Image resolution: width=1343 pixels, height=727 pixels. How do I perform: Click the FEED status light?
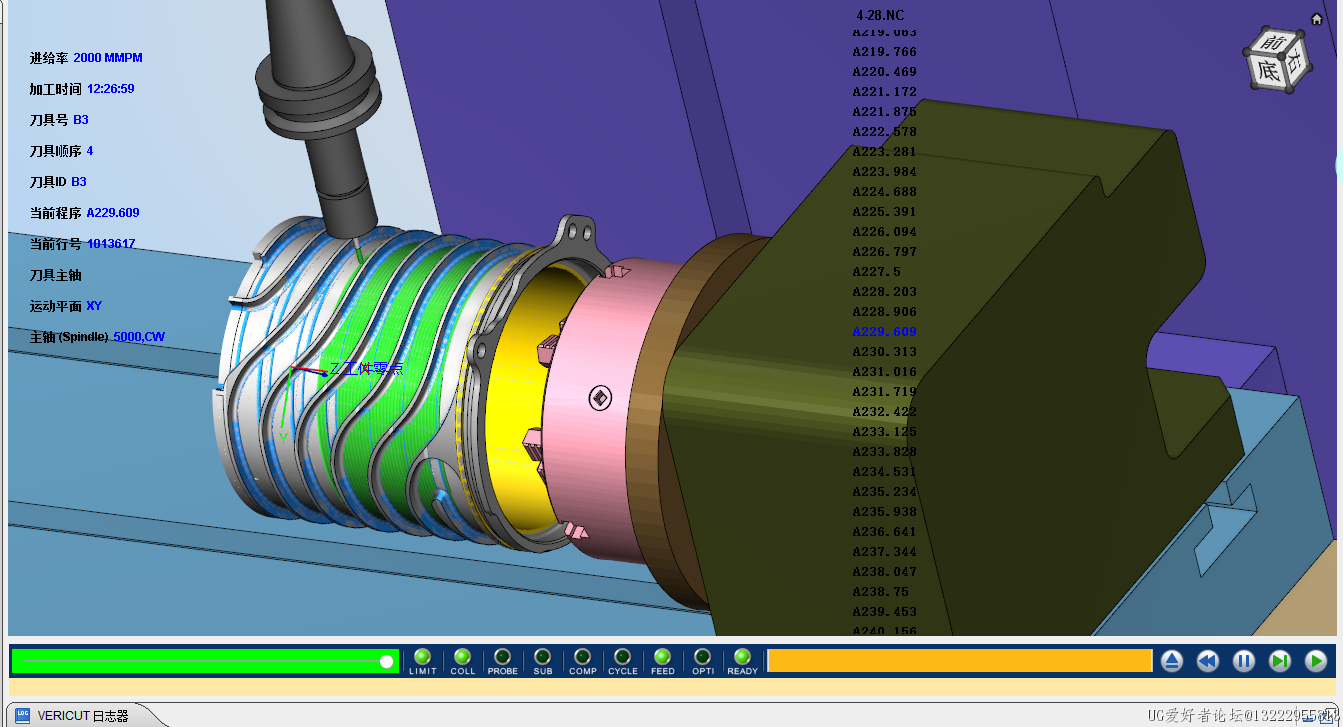coord(662,657)
